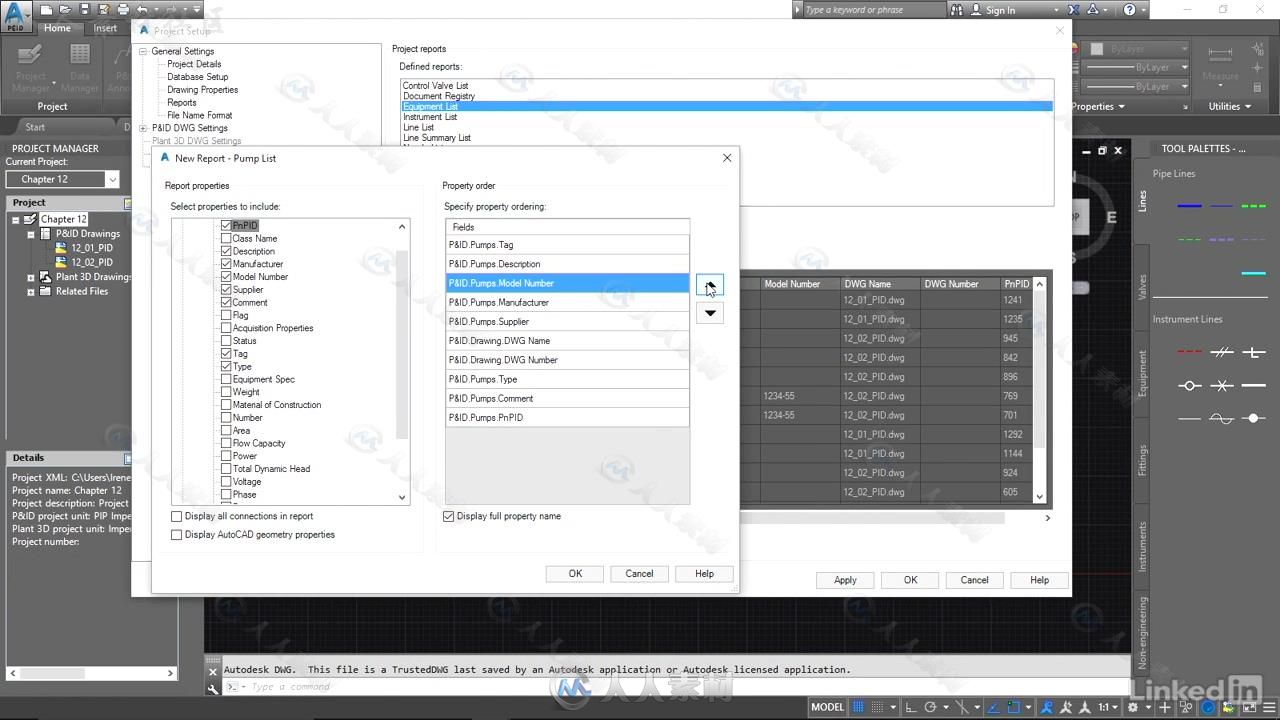Viewport: 1280px width, 720px height.
Task: Collapse General Settings tree node
Action: [x=143, y=51]
